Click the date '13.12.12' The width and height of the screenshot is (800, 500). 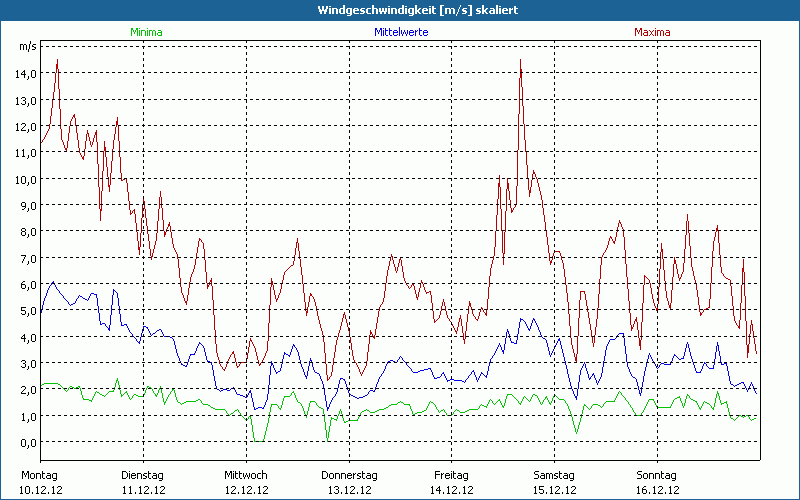[349, 490]
